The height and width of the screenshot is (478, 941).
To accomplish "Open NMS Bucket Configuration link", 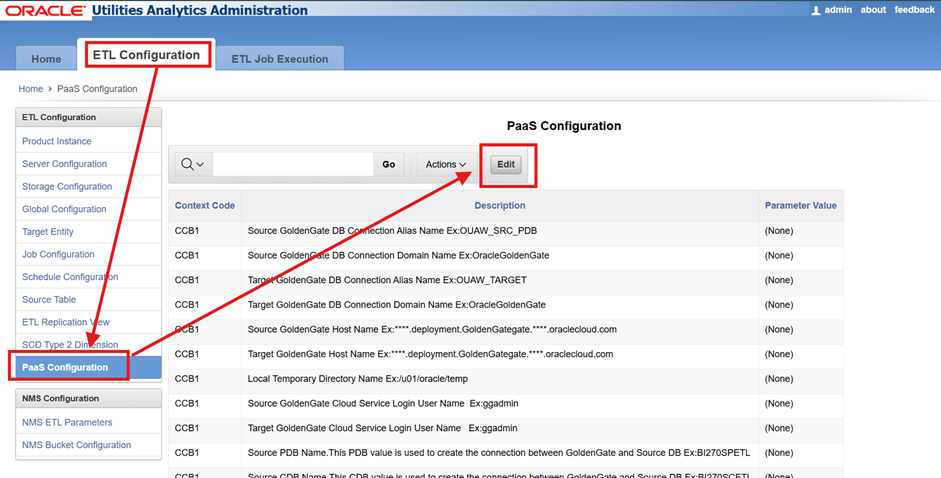I will tap(76, 445).
